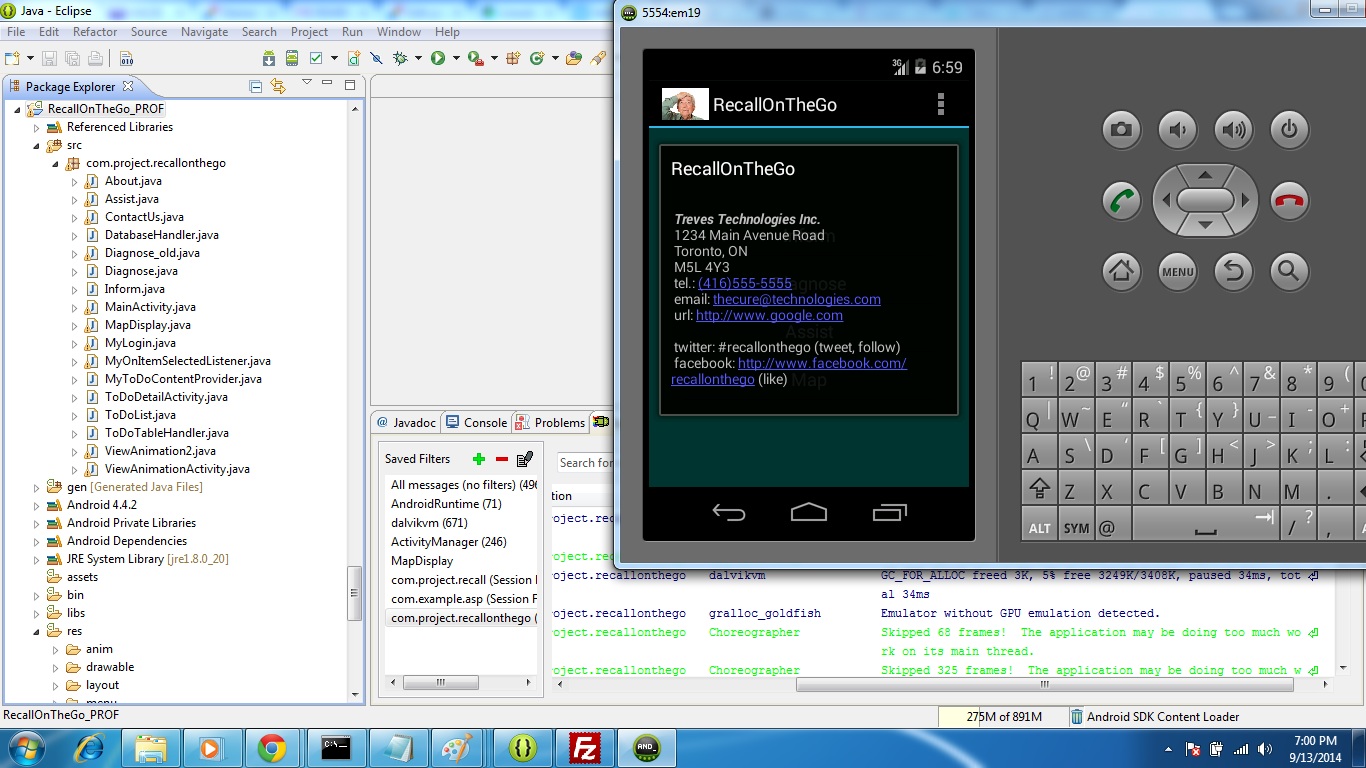Click the LogCat search input field
Image resolution: width=1366 pixels, height=768 pixels.
(x=586, y=463)
